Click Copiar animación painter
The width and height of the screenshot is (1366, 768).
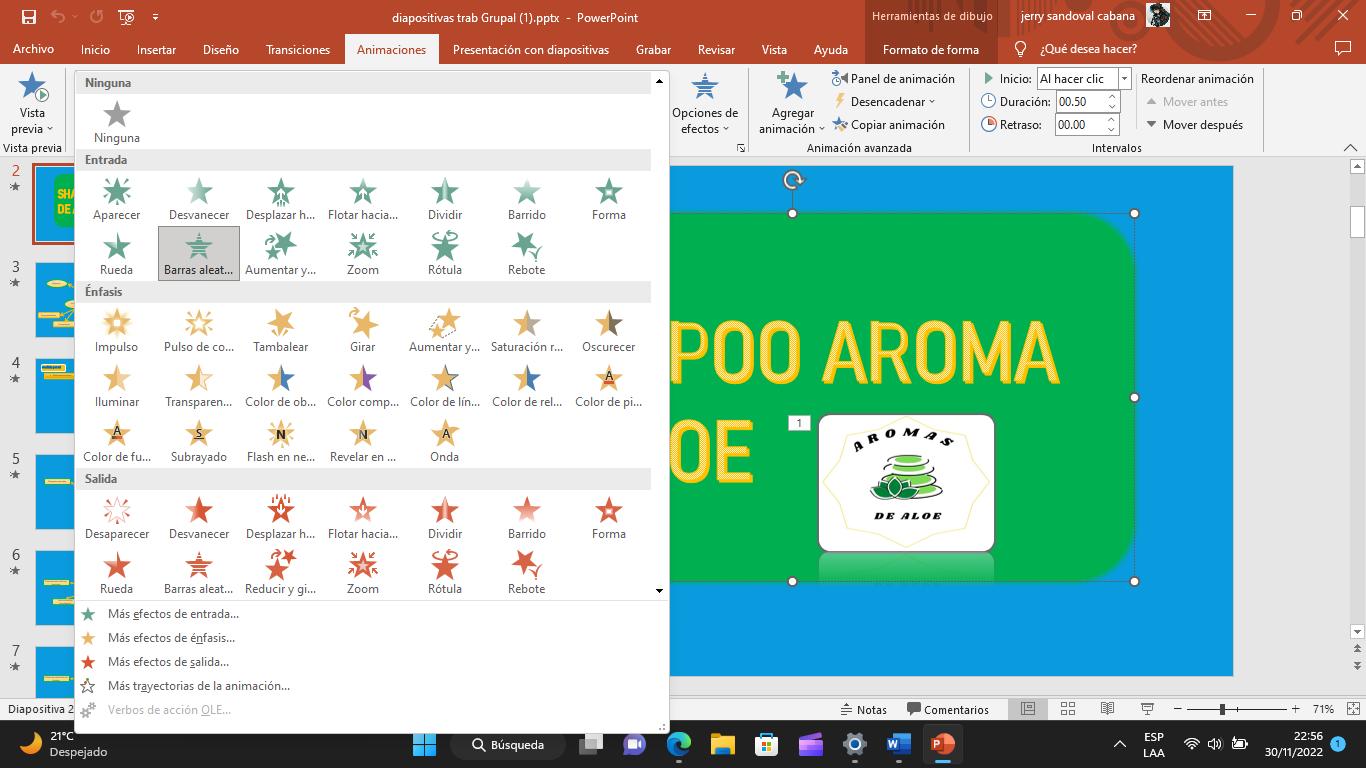point(888,124)
